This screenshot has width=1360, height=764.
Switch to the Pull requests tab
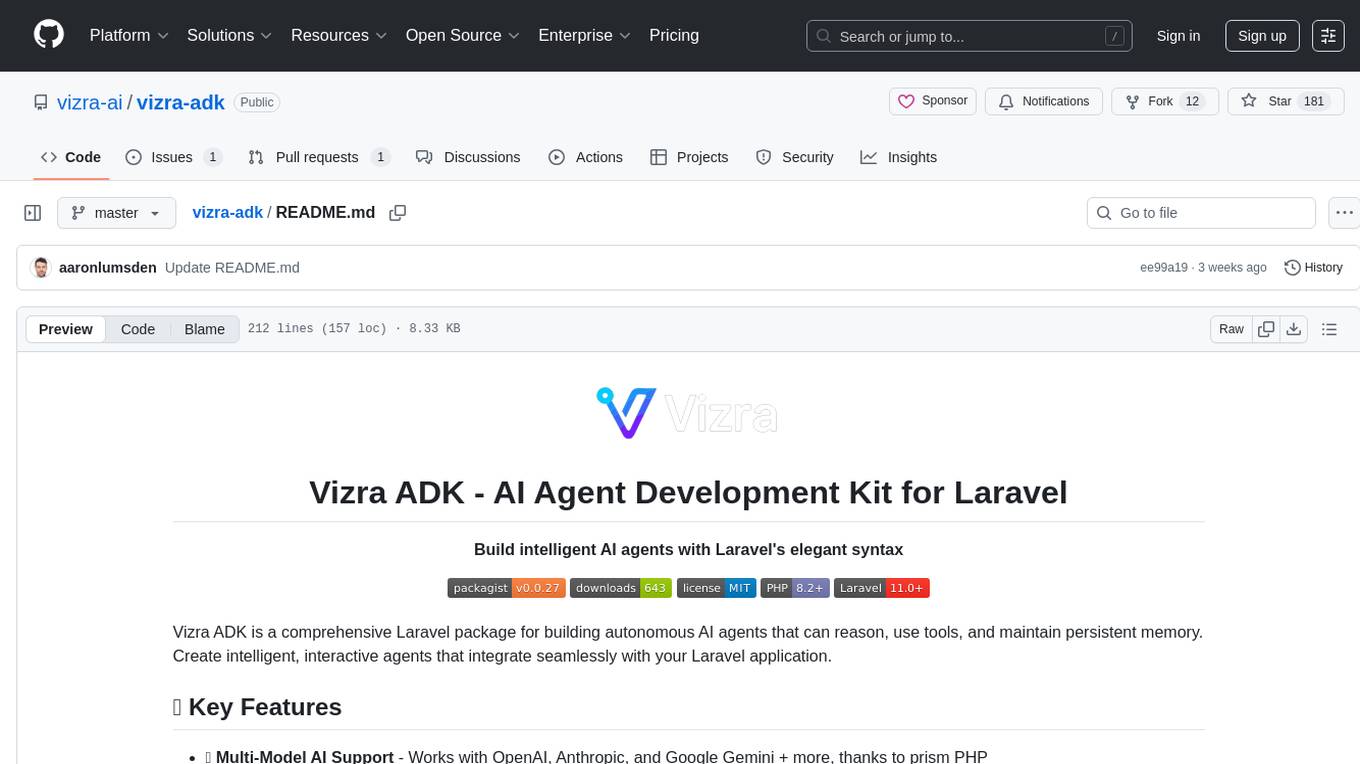[318, 157]
